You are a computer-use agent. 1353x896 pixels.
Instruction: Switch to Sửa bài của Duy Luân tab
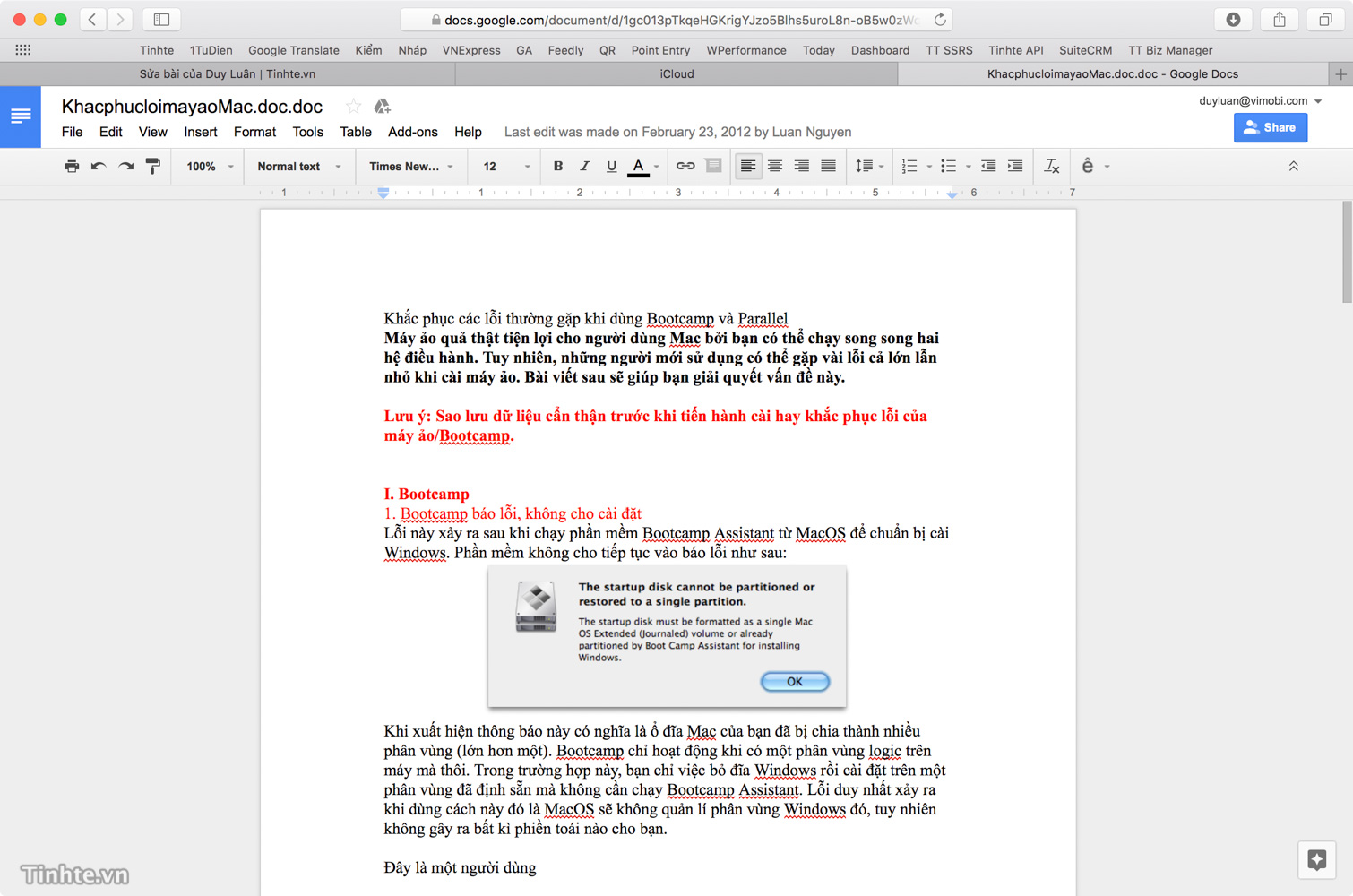[228, 73]
